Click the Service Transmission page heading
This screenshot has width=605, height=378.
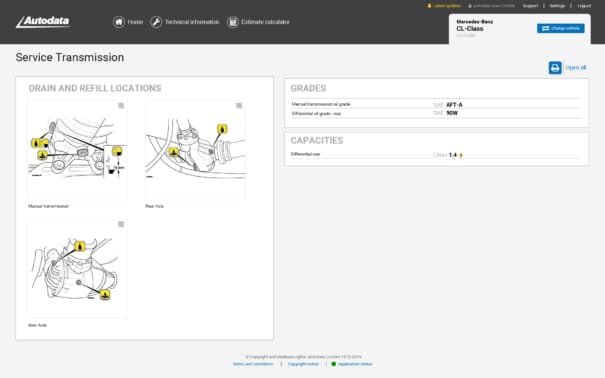(x=70, y=57)
